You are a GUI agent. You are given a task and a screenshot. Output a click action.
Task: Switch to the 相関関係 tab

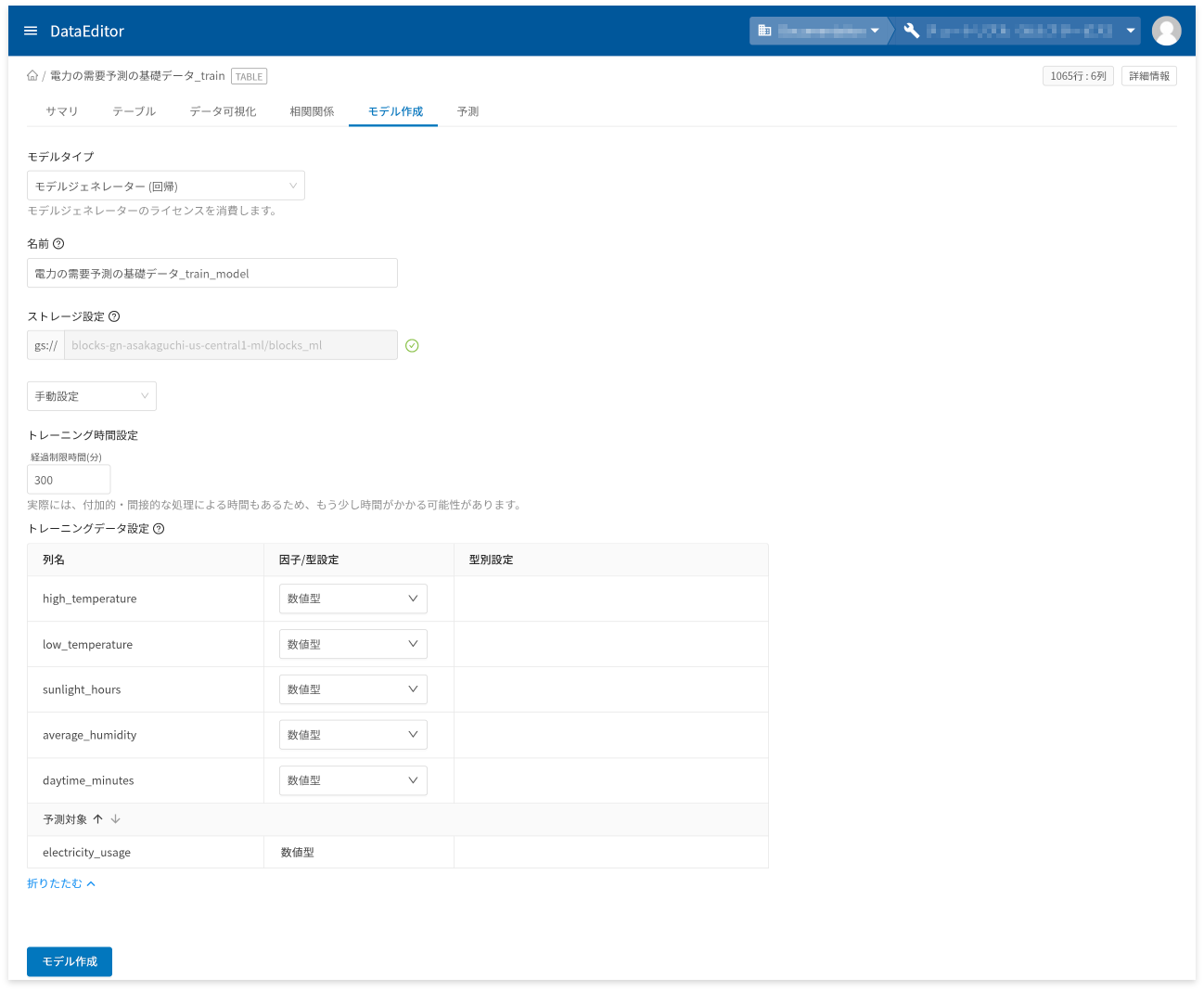pos(312,111)
